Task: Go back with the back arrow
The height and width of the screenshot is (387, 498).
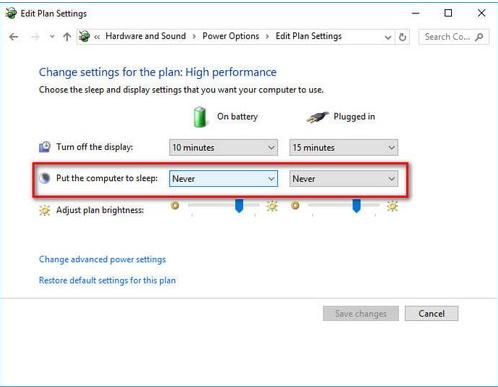Action: pos(14,37)
